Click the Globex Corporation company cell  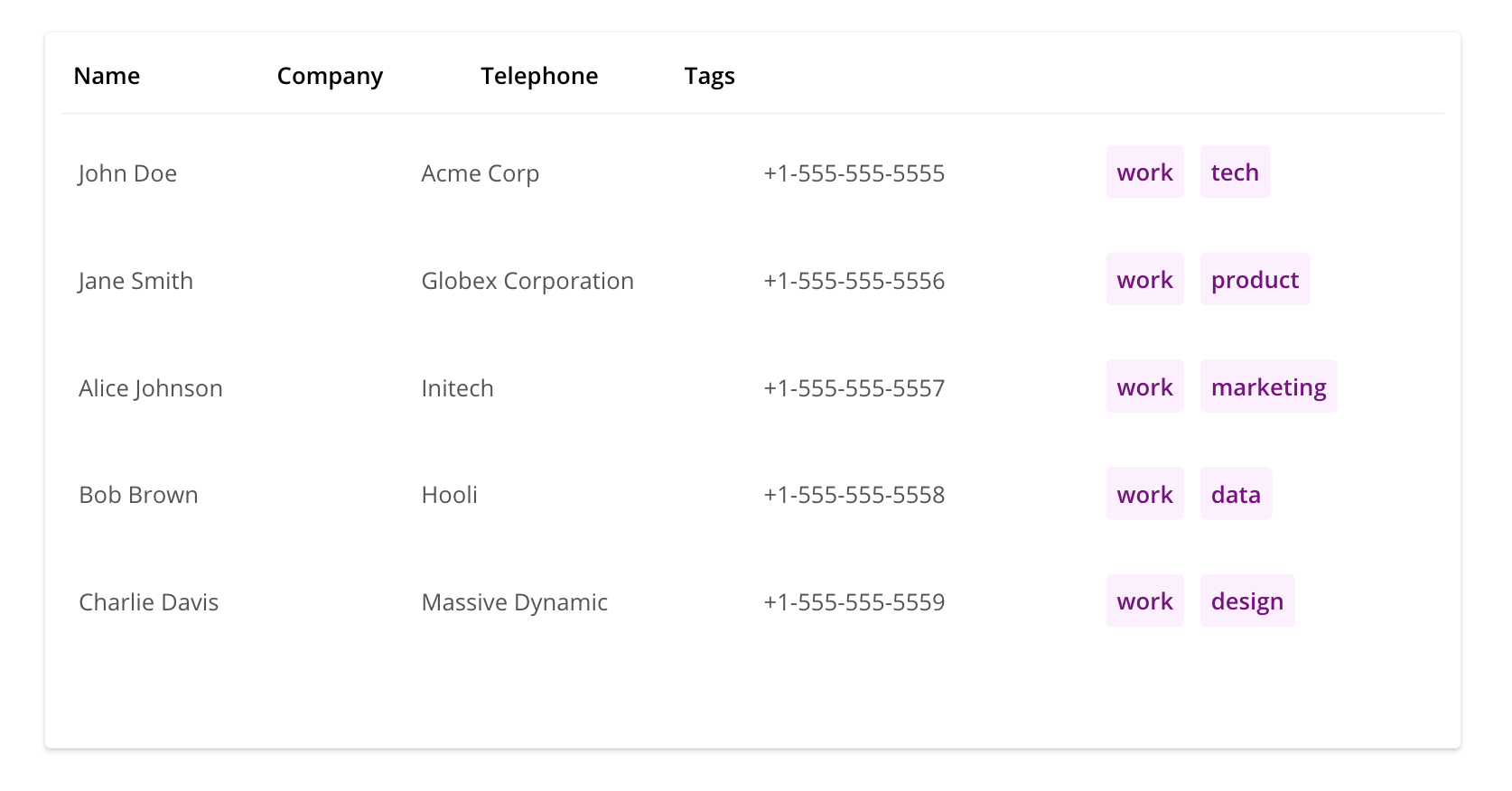click(x=527, y=281)
